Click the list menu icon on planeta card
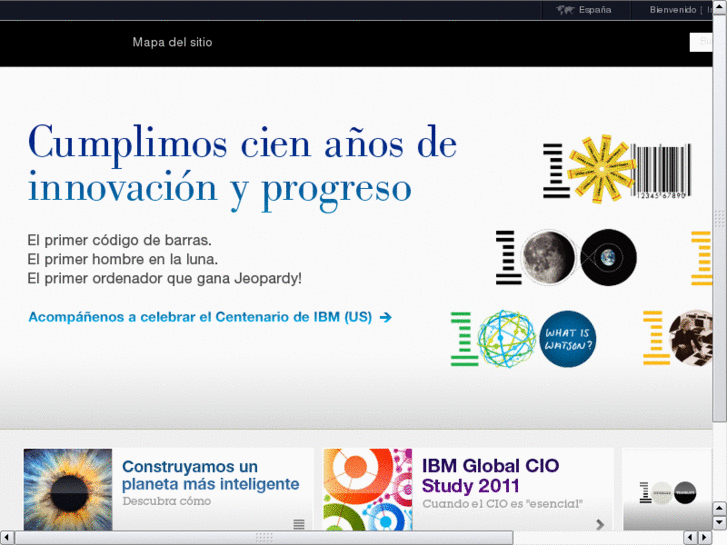Image resolution: width=727 pixels, height=545 pixels. [299, 524]
